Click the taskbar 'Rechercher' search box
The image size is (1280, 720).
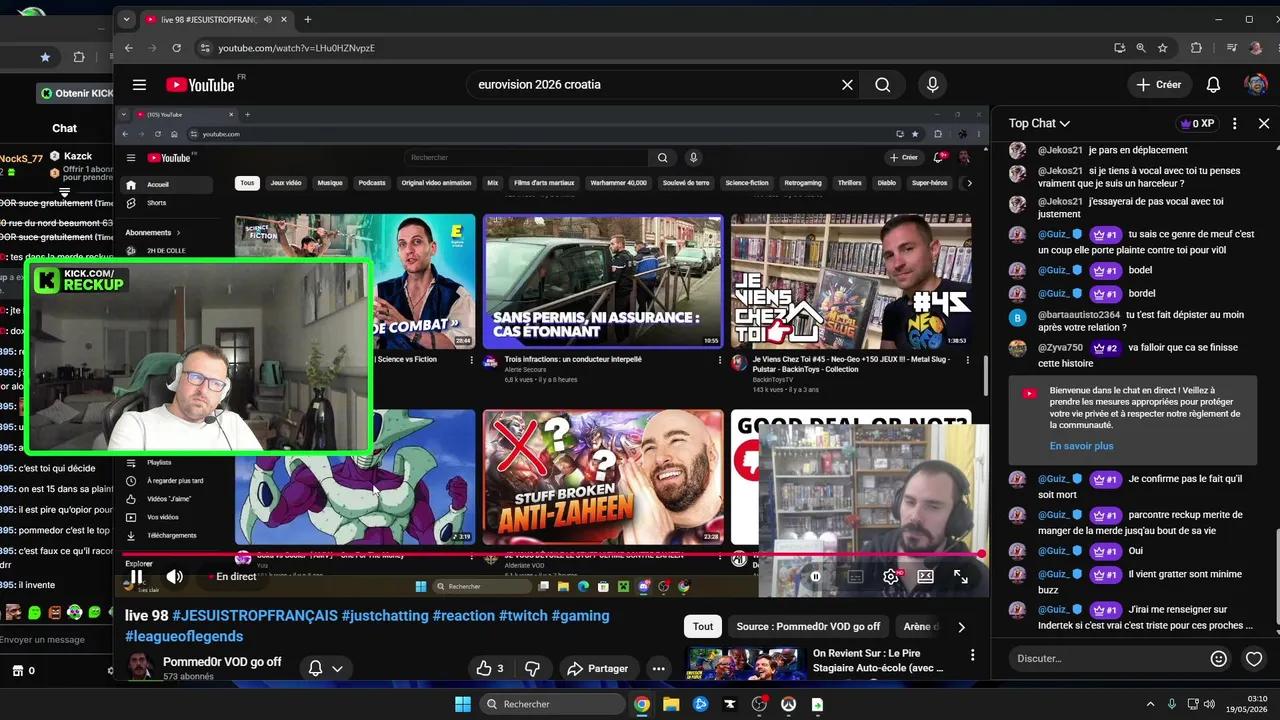[552, 704]
